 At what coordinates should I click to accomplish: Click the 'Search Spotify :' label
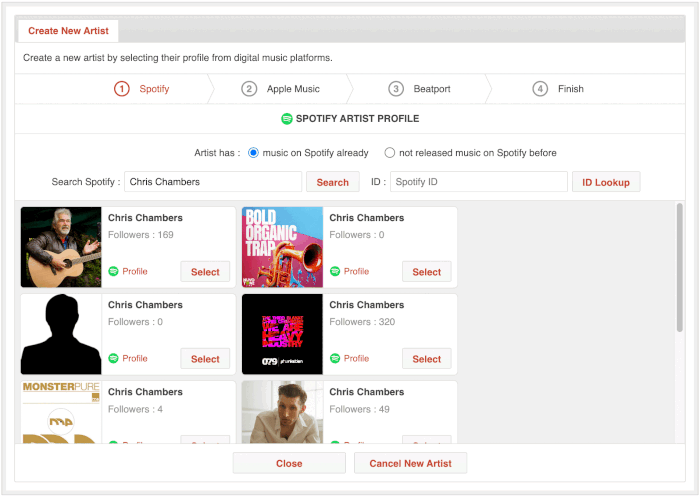pyautogui.click(x=86, y=182)
